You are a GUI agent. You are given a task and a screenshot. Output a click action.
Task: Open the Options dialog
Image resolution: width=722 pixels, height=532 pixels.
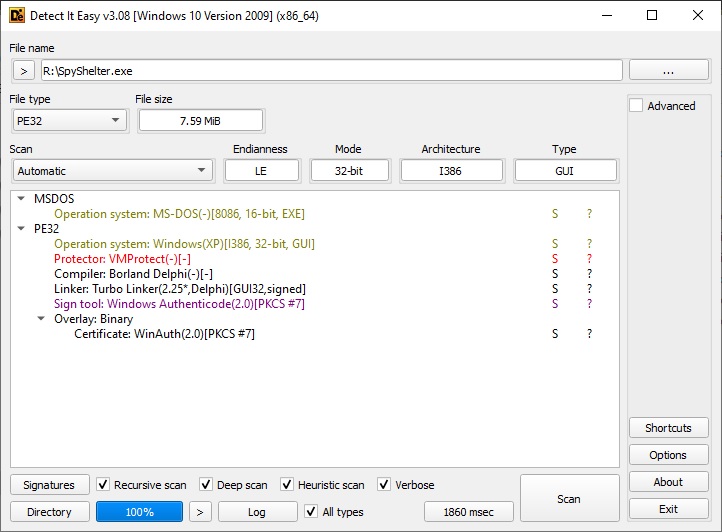point(669,455)
